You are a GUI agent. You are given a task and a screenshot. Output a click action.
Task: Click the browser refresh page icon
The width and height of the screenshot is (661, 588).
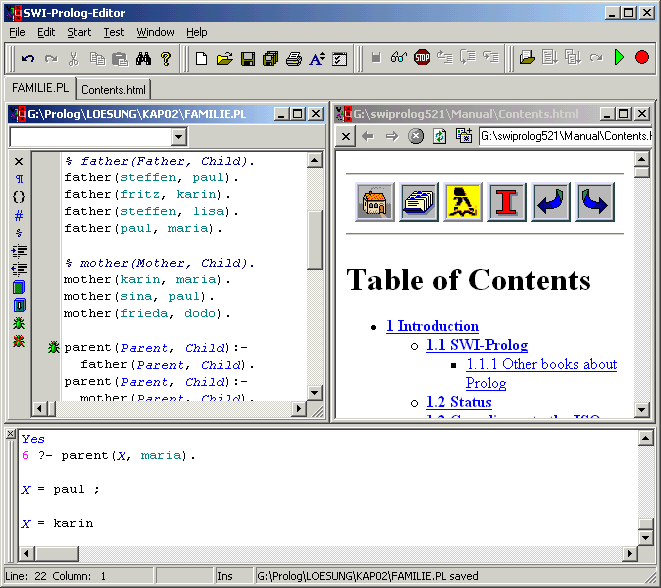pos(440,136)
